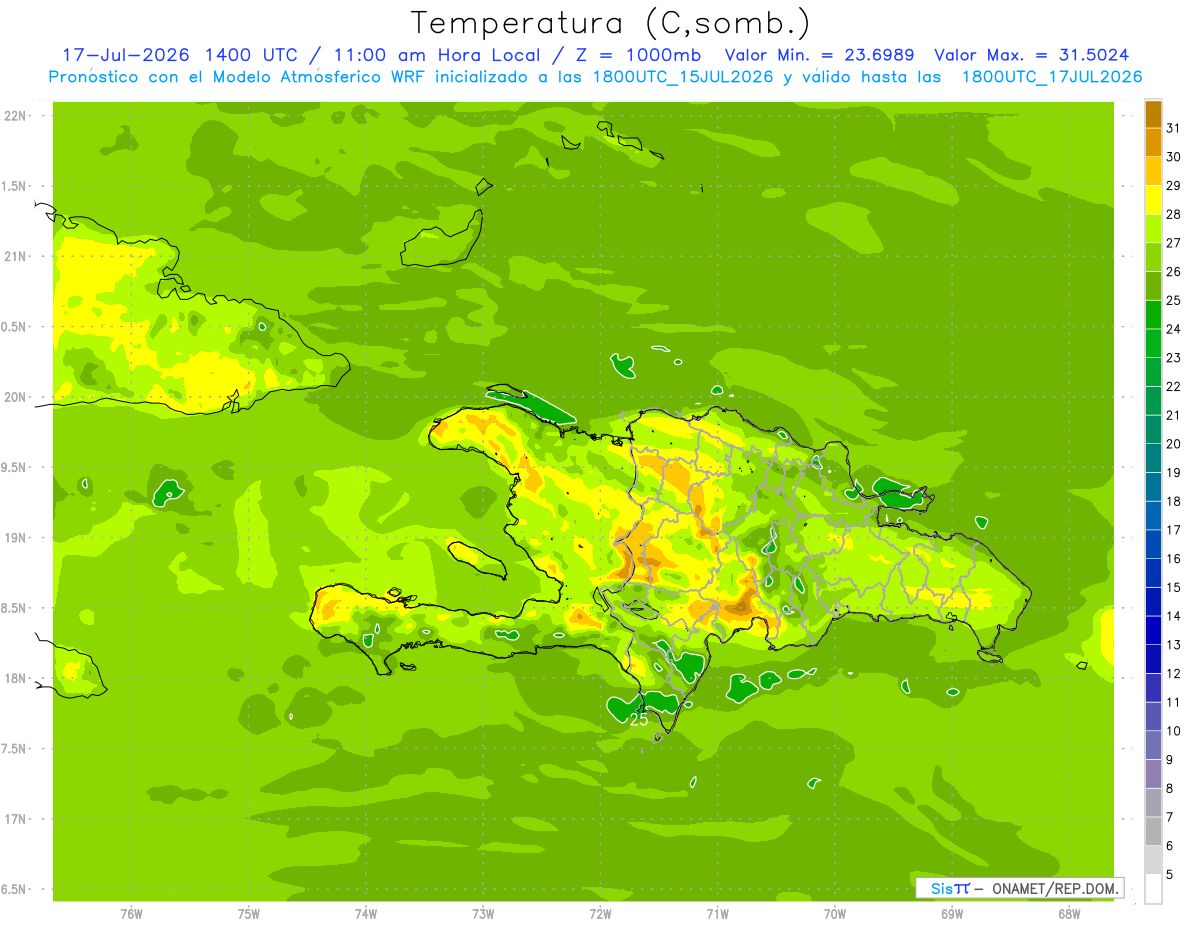Click the legend value '31'

(x=1173, y=128)
